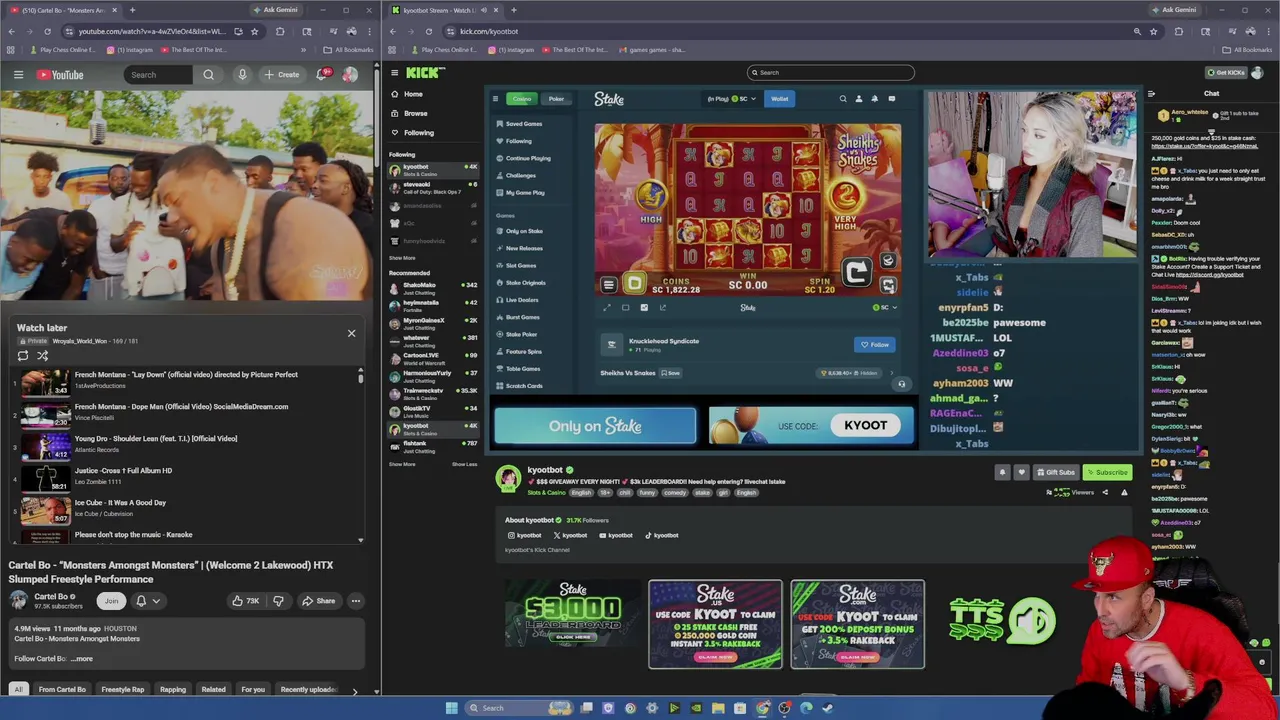Screen dimensions: 1280x720
Task: Click Subscribe on kyootbot channel
Action: [x=1106, y=473]
